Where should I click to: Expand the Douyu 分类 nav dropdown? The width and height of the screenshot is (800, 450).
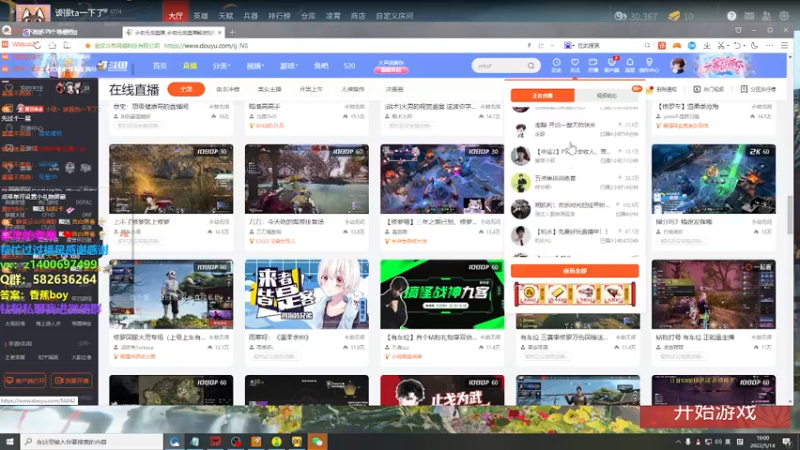221,66
